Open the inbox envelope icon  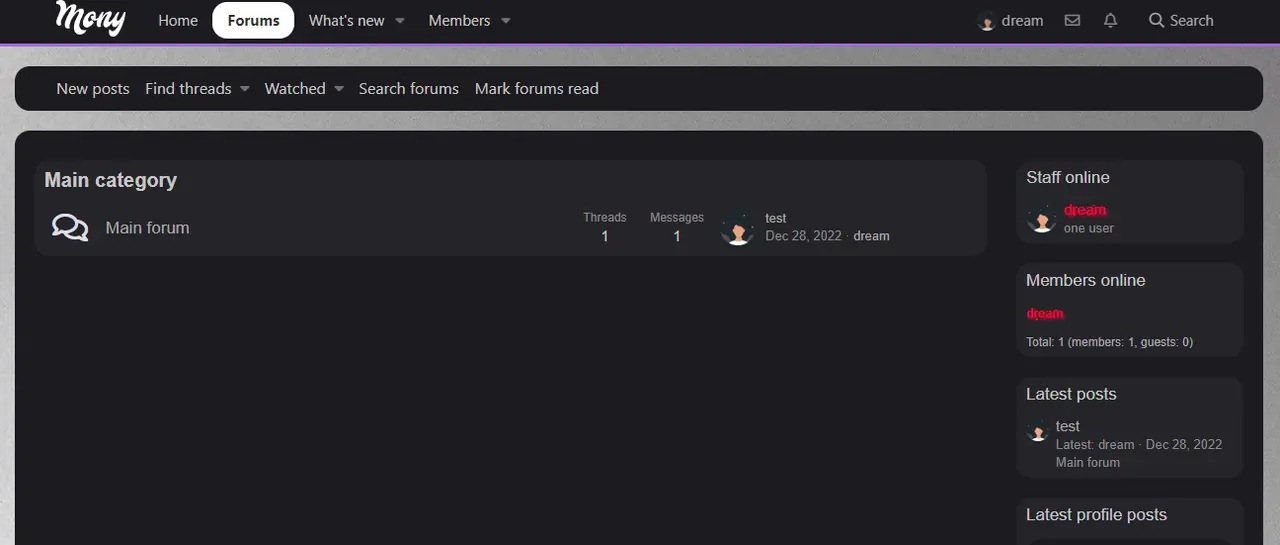1072,20
